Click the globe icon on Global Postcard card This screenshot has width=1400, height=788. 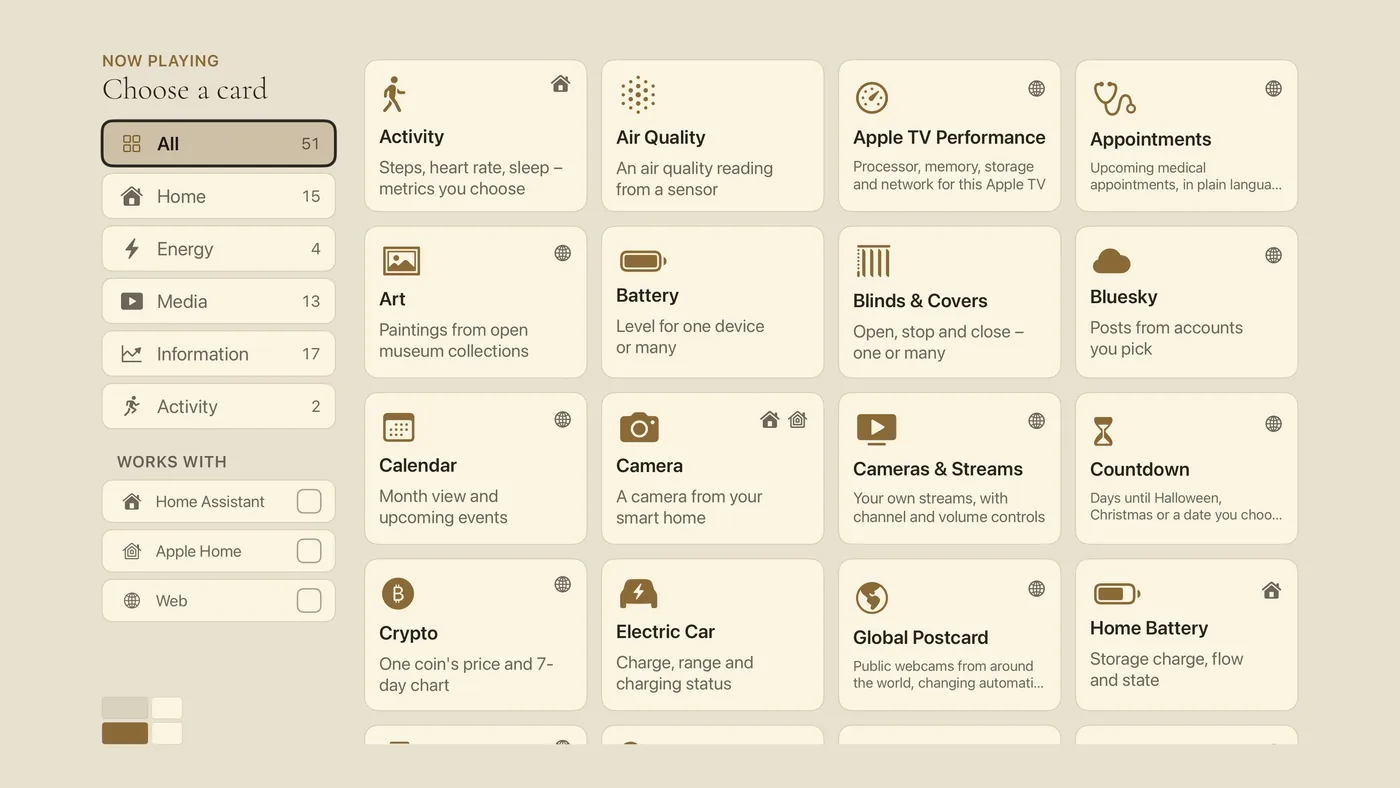[x=872, y=598]
